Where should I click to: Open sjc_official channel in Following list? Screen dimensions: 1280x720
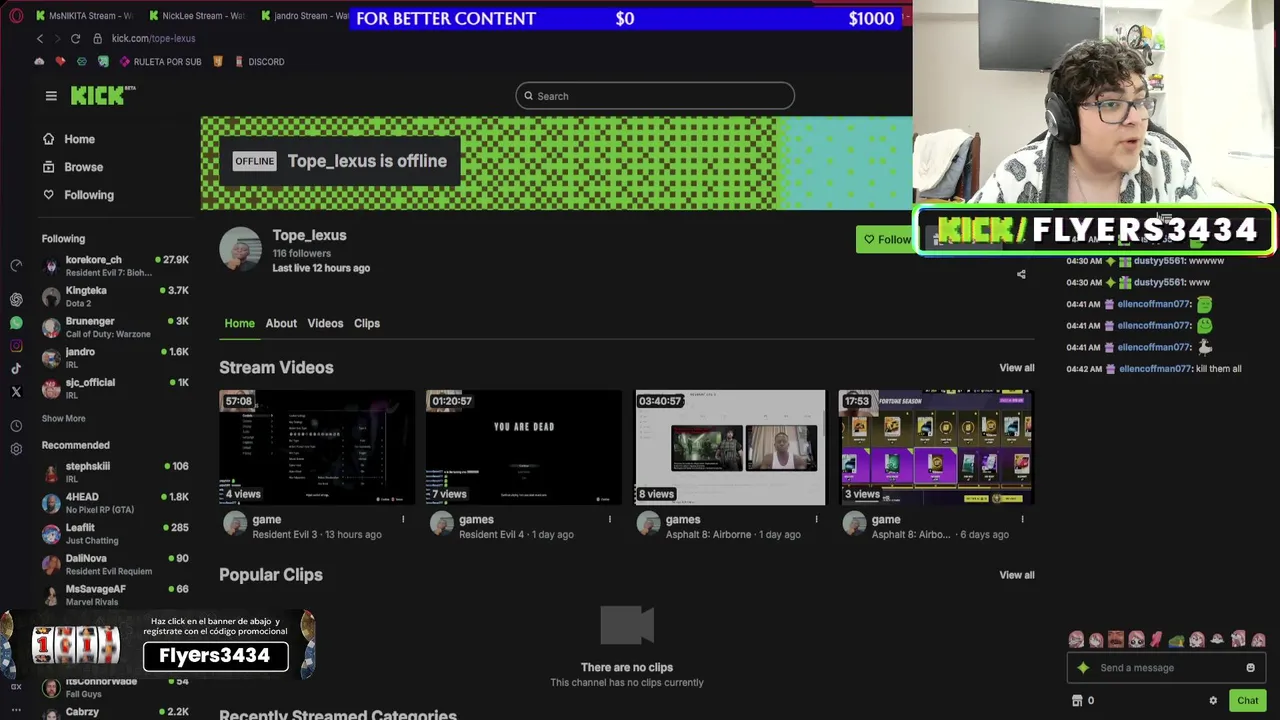pos(115,388)
